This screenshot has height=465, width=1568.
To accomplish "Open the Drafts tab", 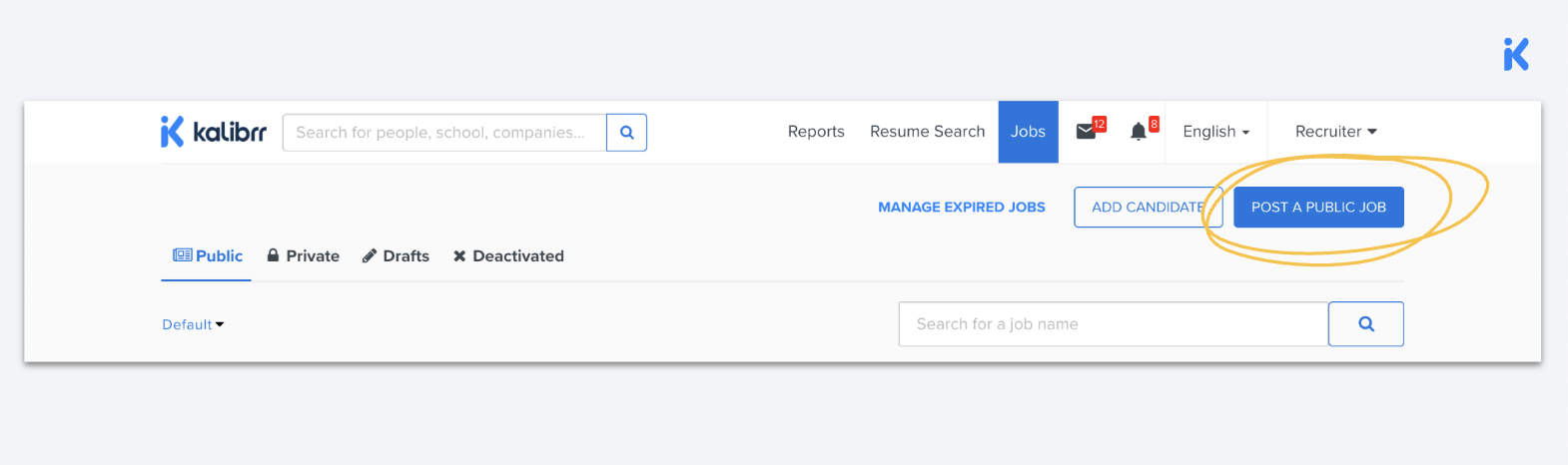I will tap(395, 256).
